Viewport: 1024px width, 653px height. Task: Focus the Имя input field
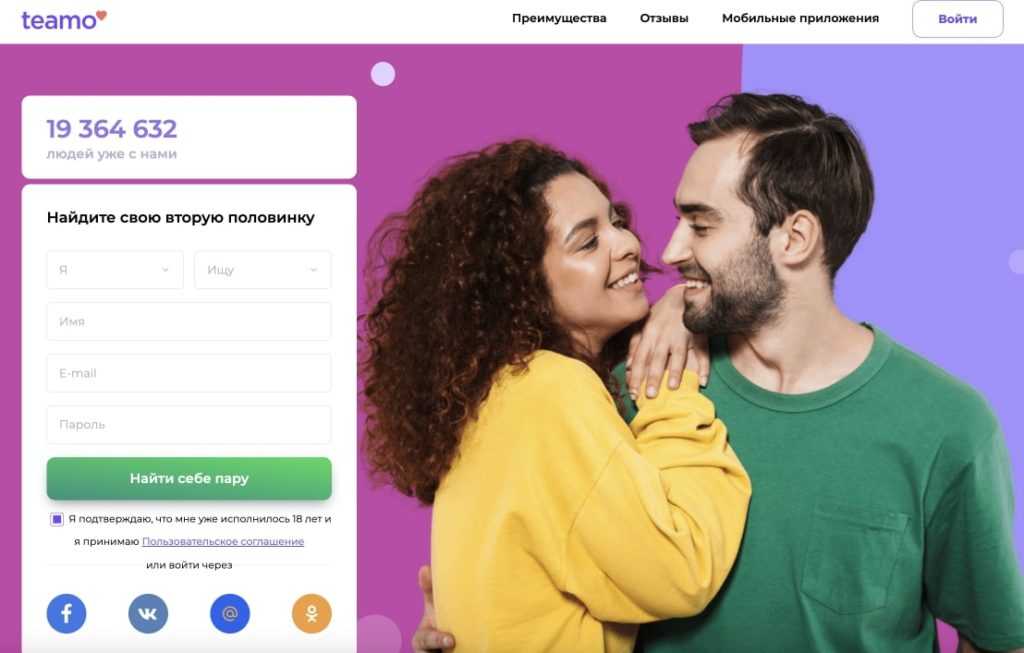coord(189,321)
